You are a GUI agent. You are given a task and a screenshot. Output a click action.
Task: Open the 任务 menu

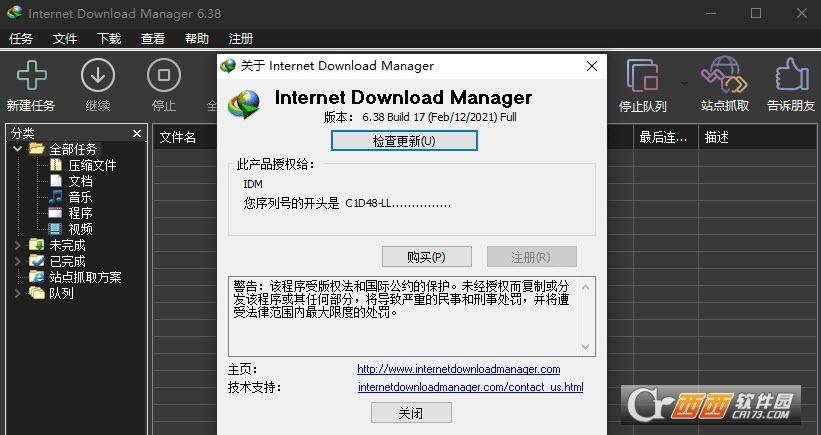pyautogui.click(x=21, y=39)
